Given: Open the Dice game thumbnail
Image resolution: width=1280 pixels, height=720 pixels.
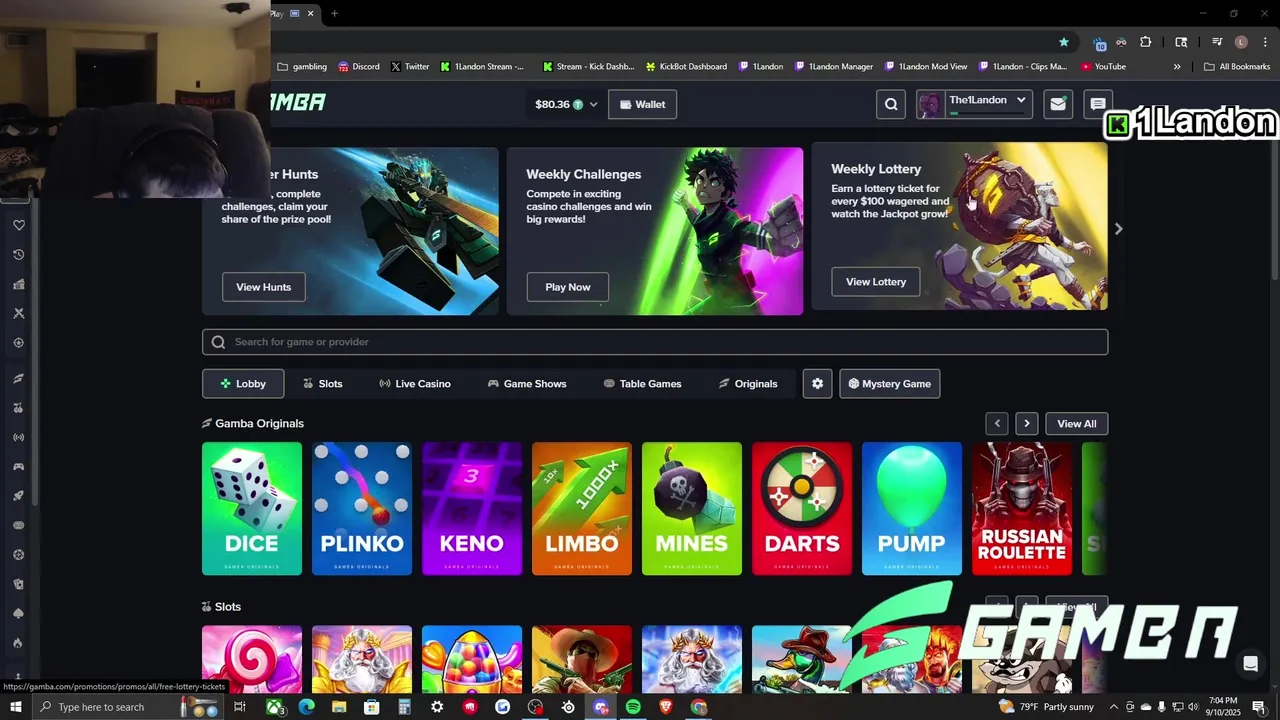Looking at the screenshot, I should (252, 509).
